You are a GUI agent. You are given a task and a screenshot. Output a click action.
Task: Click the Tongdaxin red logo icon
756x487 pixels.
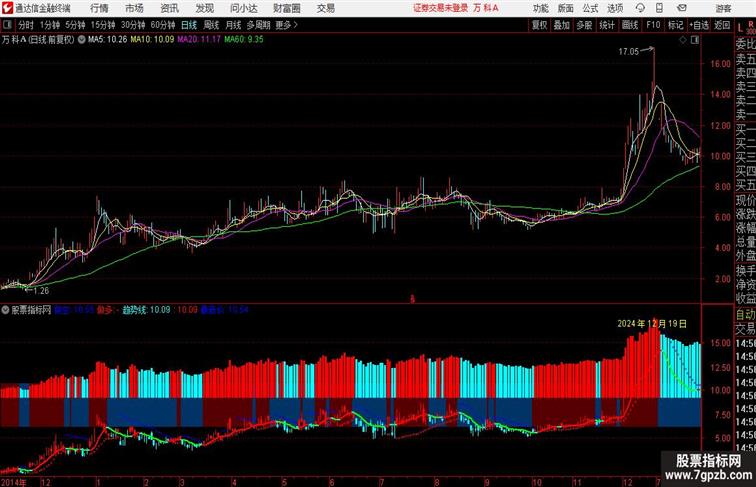(x=7, y=8)
